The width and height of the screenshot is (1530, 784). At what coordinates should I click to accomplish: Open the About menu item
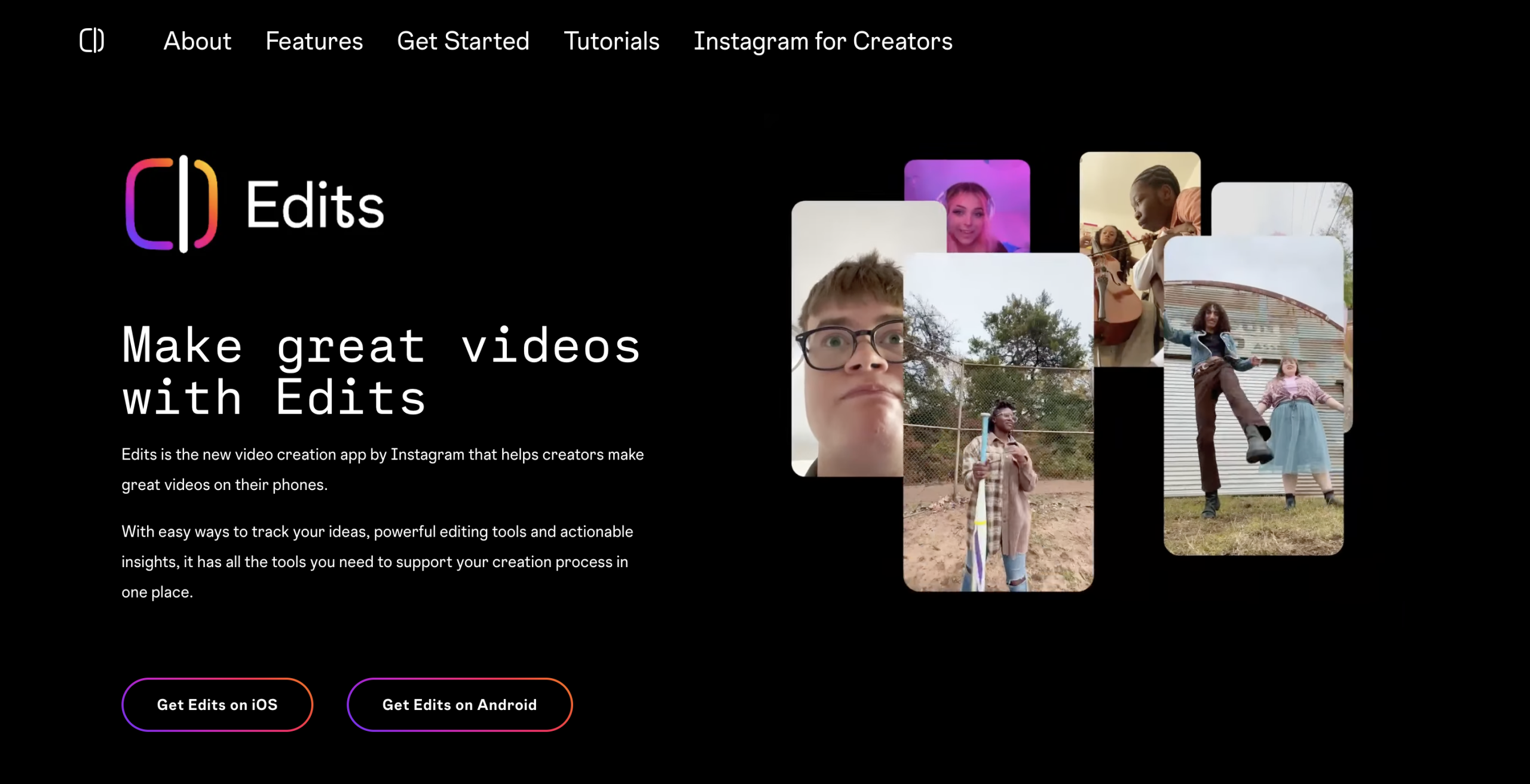(x=197, y=41)
